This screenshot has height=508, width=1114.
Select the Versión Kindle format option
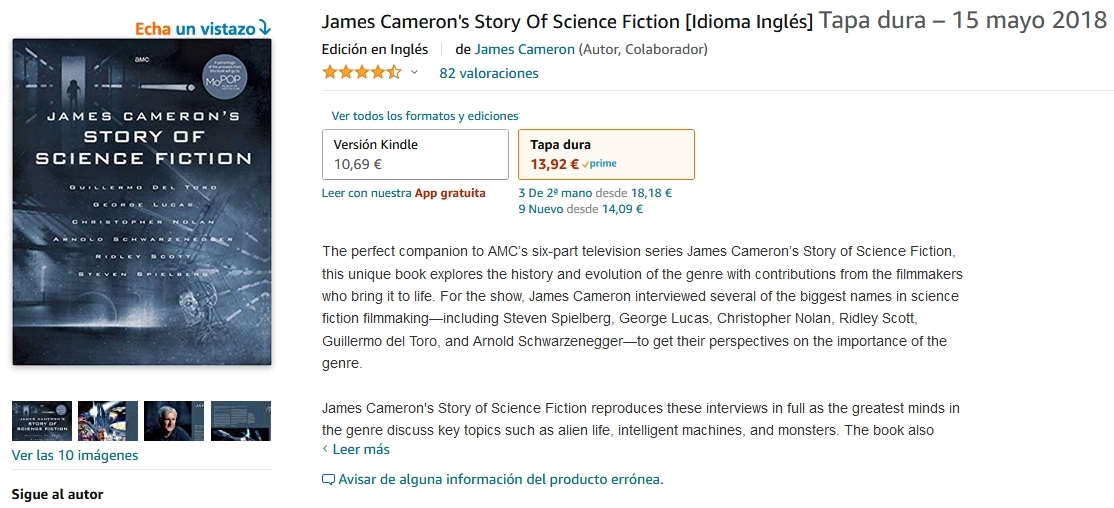click(415, 154)
